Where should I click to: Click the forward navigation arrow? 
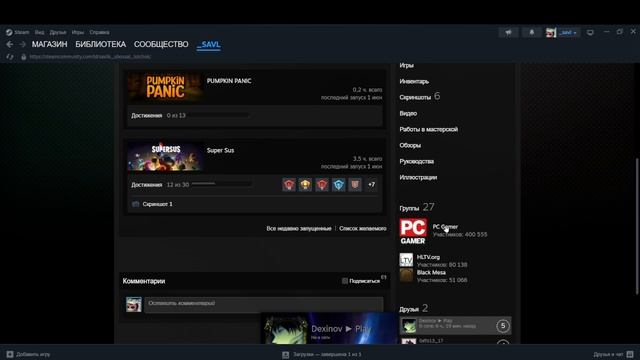[x=22, y=44]
